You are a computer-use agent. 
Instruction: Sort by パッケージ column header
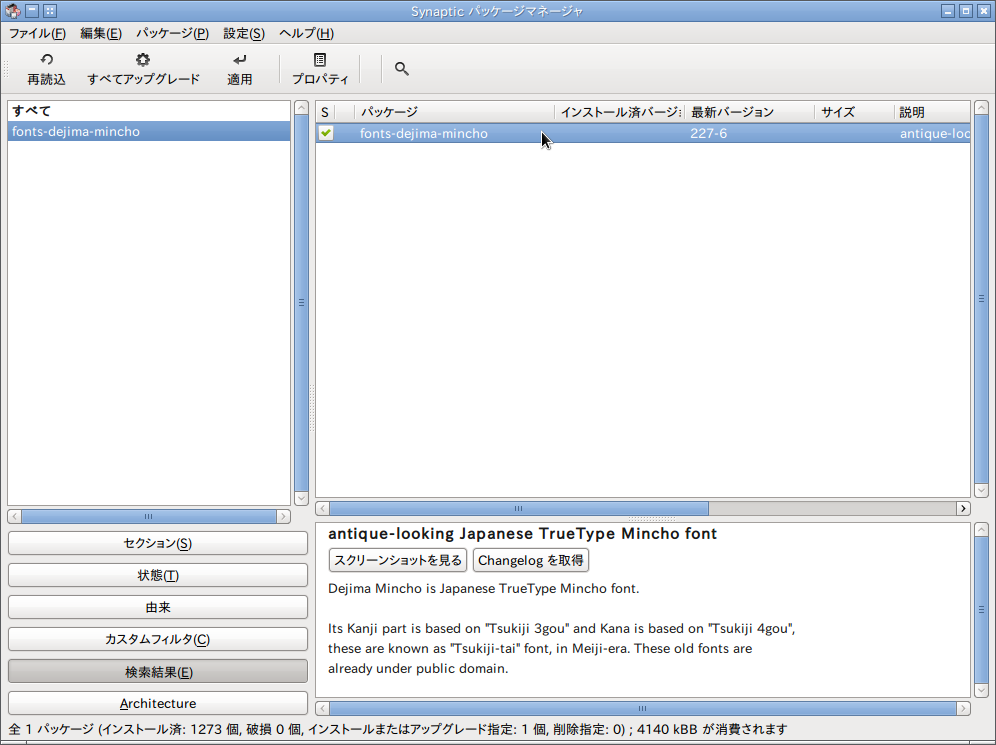pos(454,112)
